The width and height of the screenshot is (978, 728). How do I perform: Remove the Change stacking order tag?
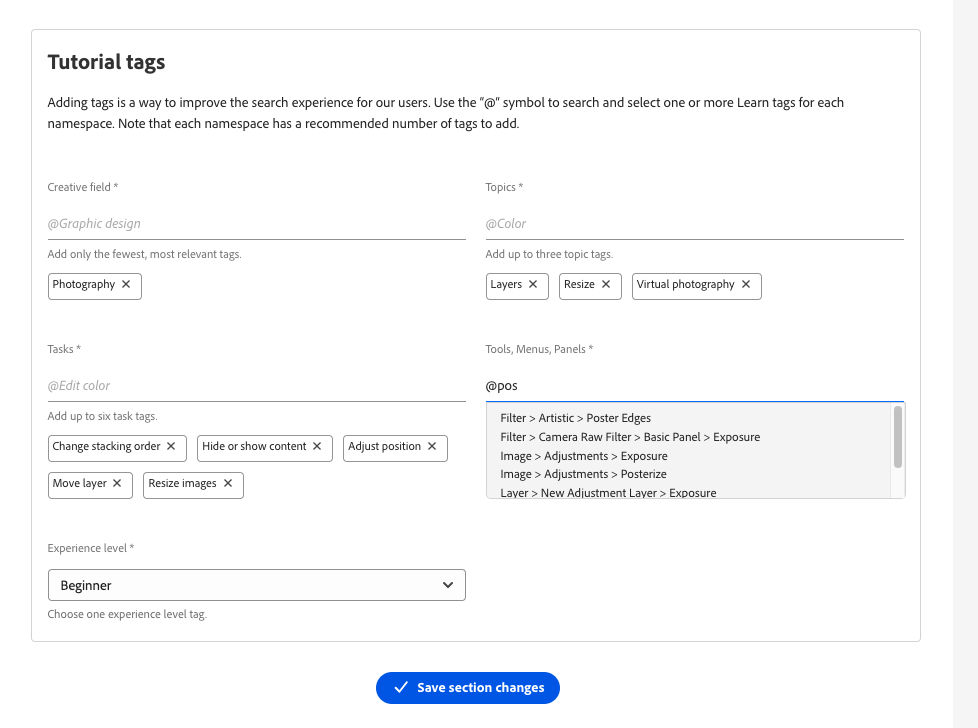[171, 447]
